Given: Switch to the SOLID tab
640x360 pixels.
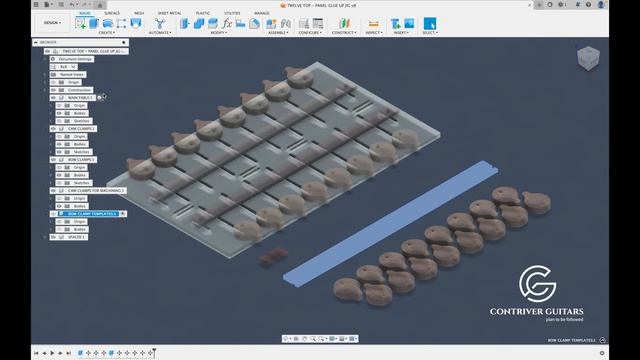Looking at the screenshot, I should (85, 13).
